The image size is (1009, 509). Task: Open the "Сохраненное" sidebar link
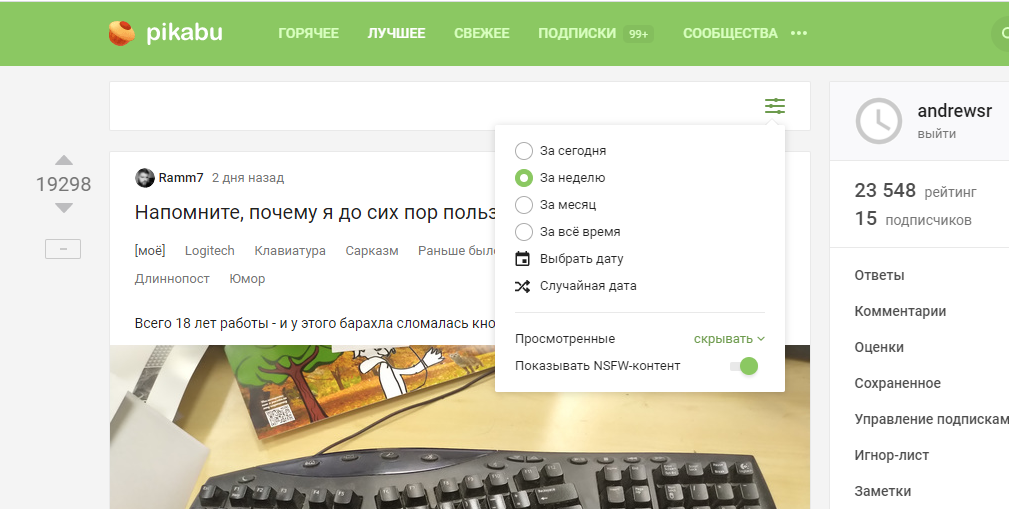[x=897, y=383]
